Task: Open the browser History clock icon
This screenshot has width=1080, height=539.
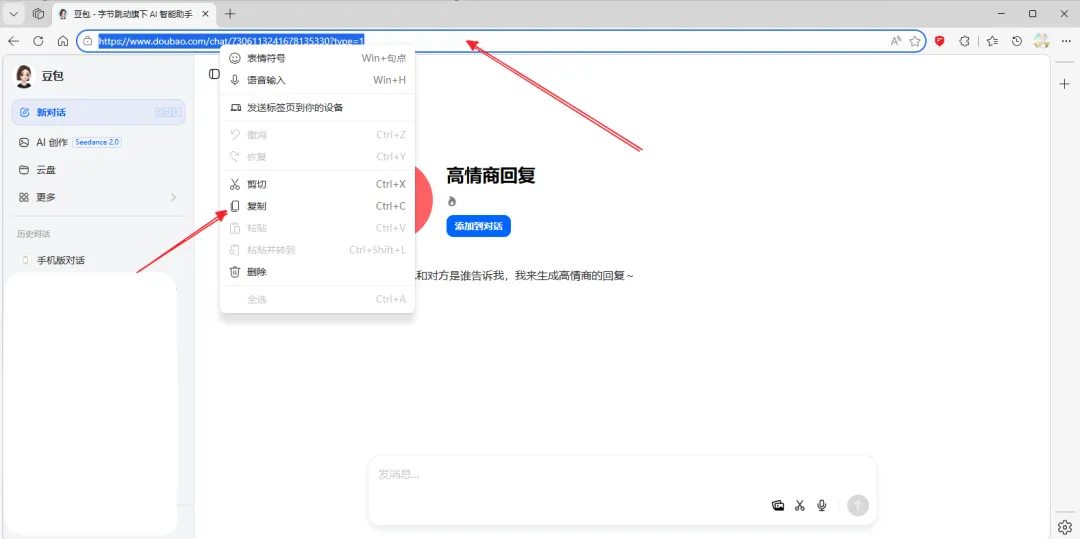Action: click(x=1017, y=41)
